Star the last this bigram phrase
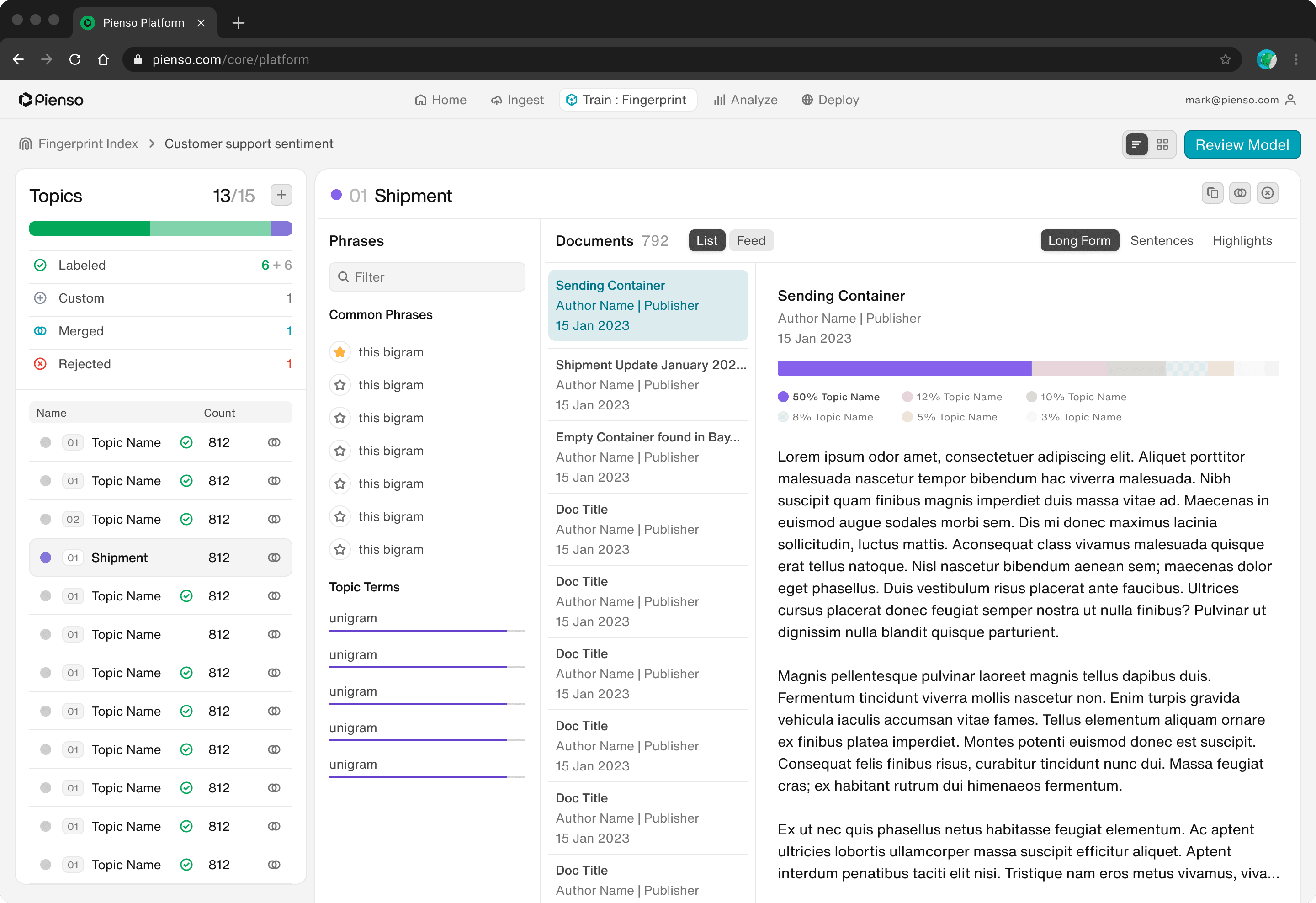 click(340, 549)
